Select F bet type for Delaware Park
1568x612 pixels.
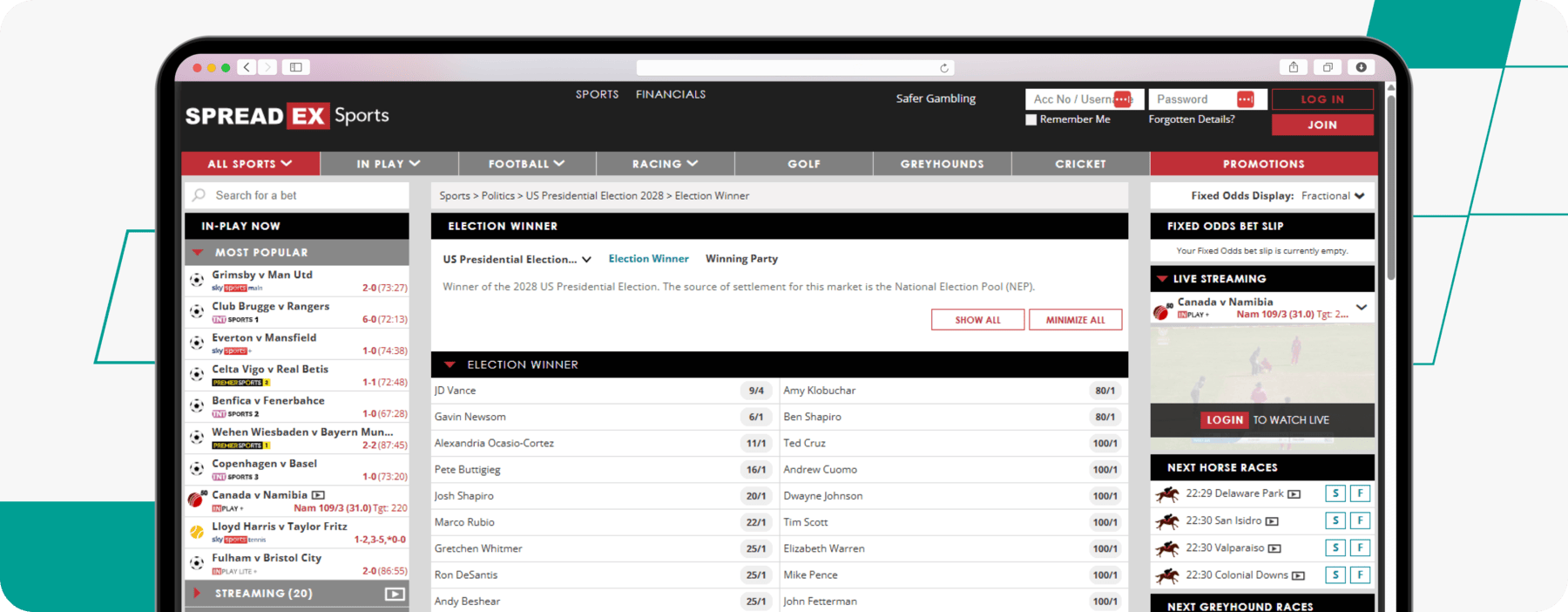[x=1360, y=493]
